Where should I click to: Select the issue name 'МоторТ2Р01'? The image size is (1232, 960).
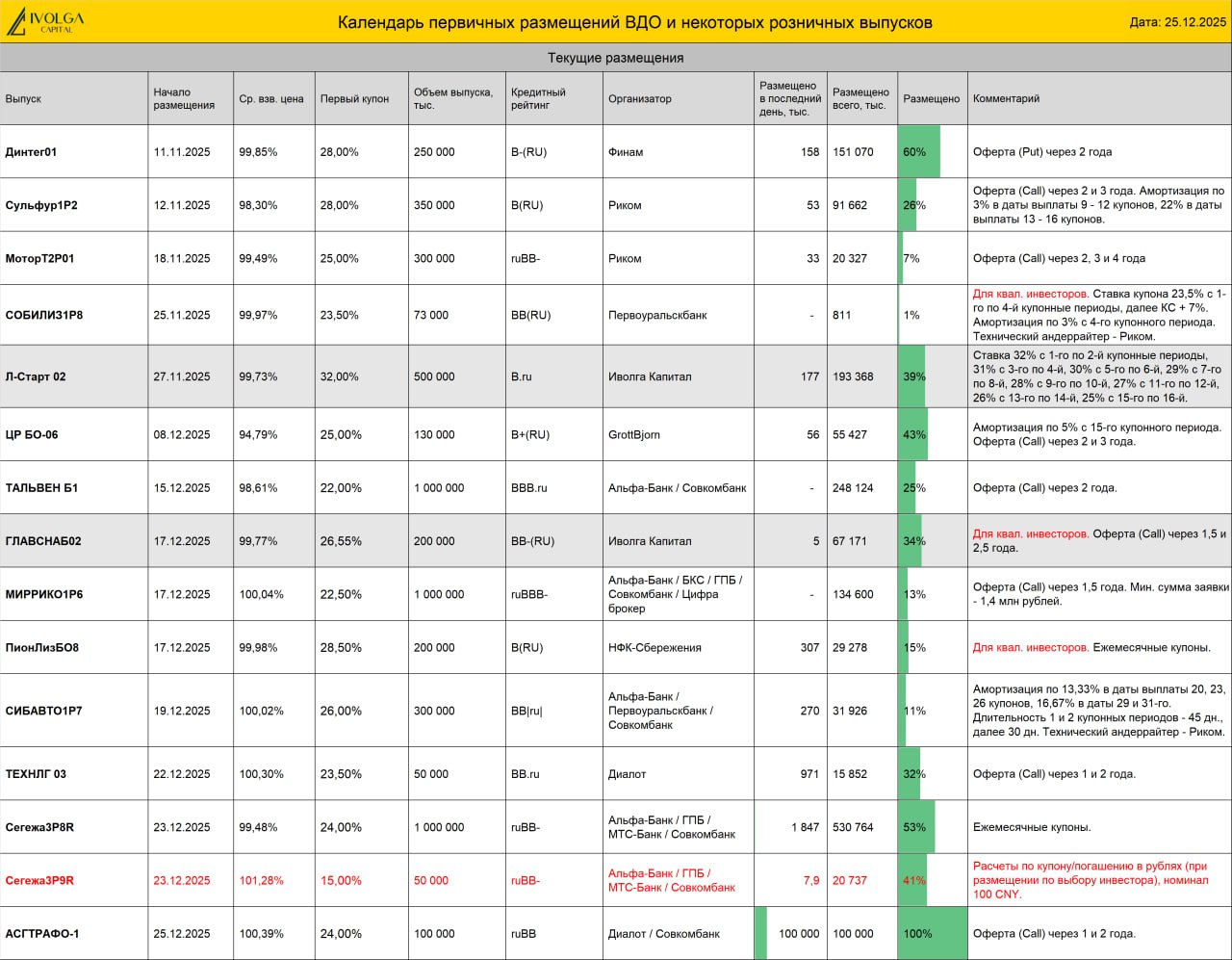click(x=39, y=258)
